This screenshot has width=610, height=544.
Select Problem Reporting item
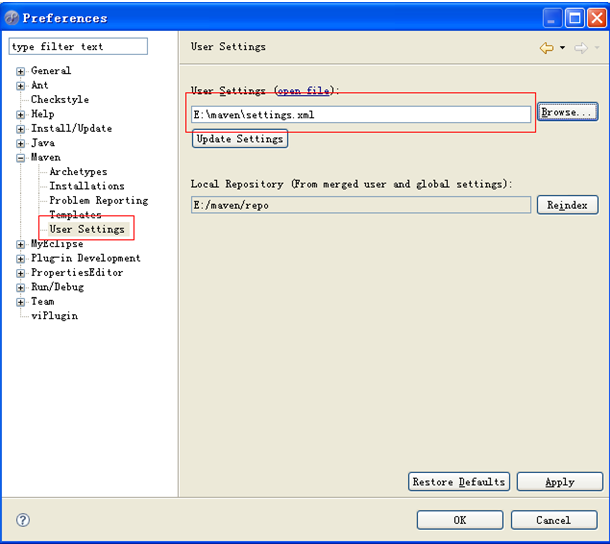[x=99, y=200]
